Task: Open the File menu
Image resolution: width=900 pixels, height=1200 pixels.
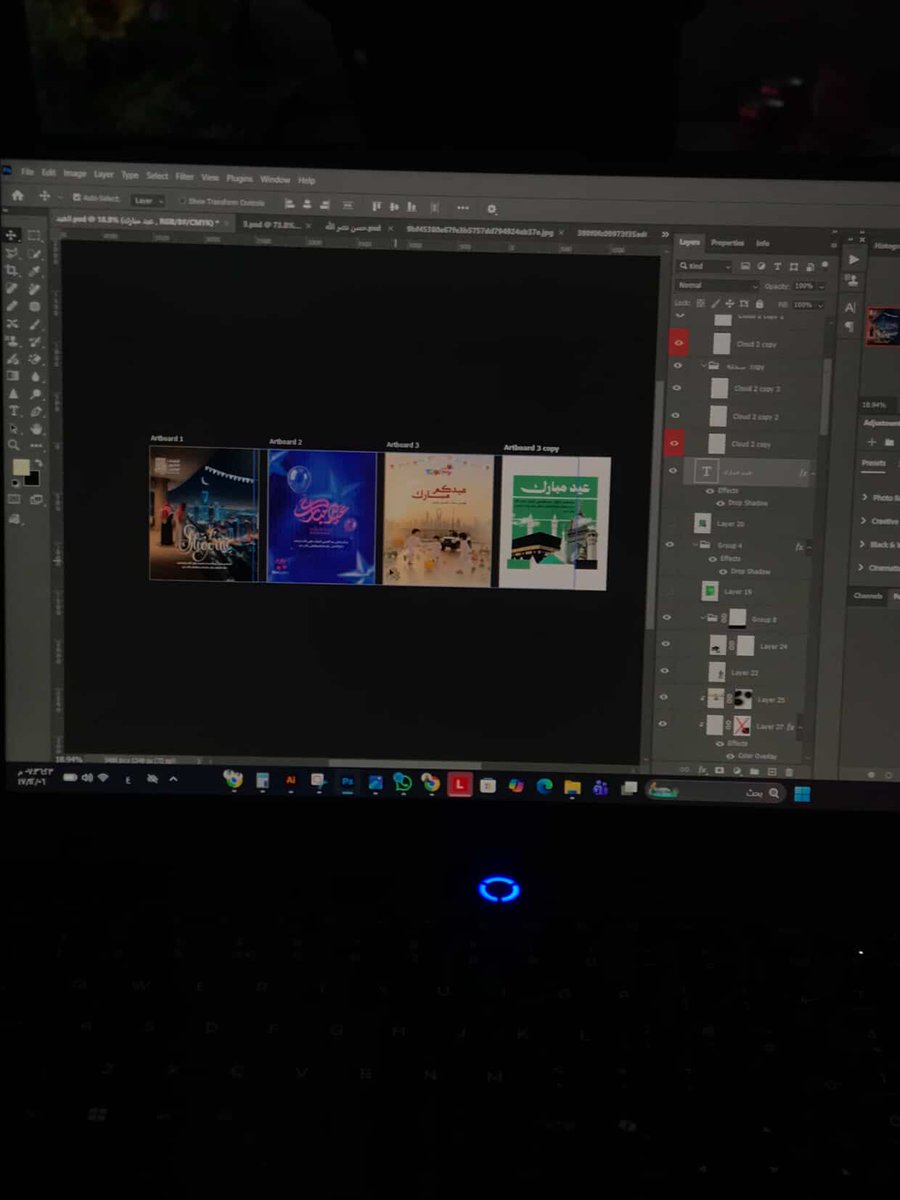Action: (x=27, y=172)
